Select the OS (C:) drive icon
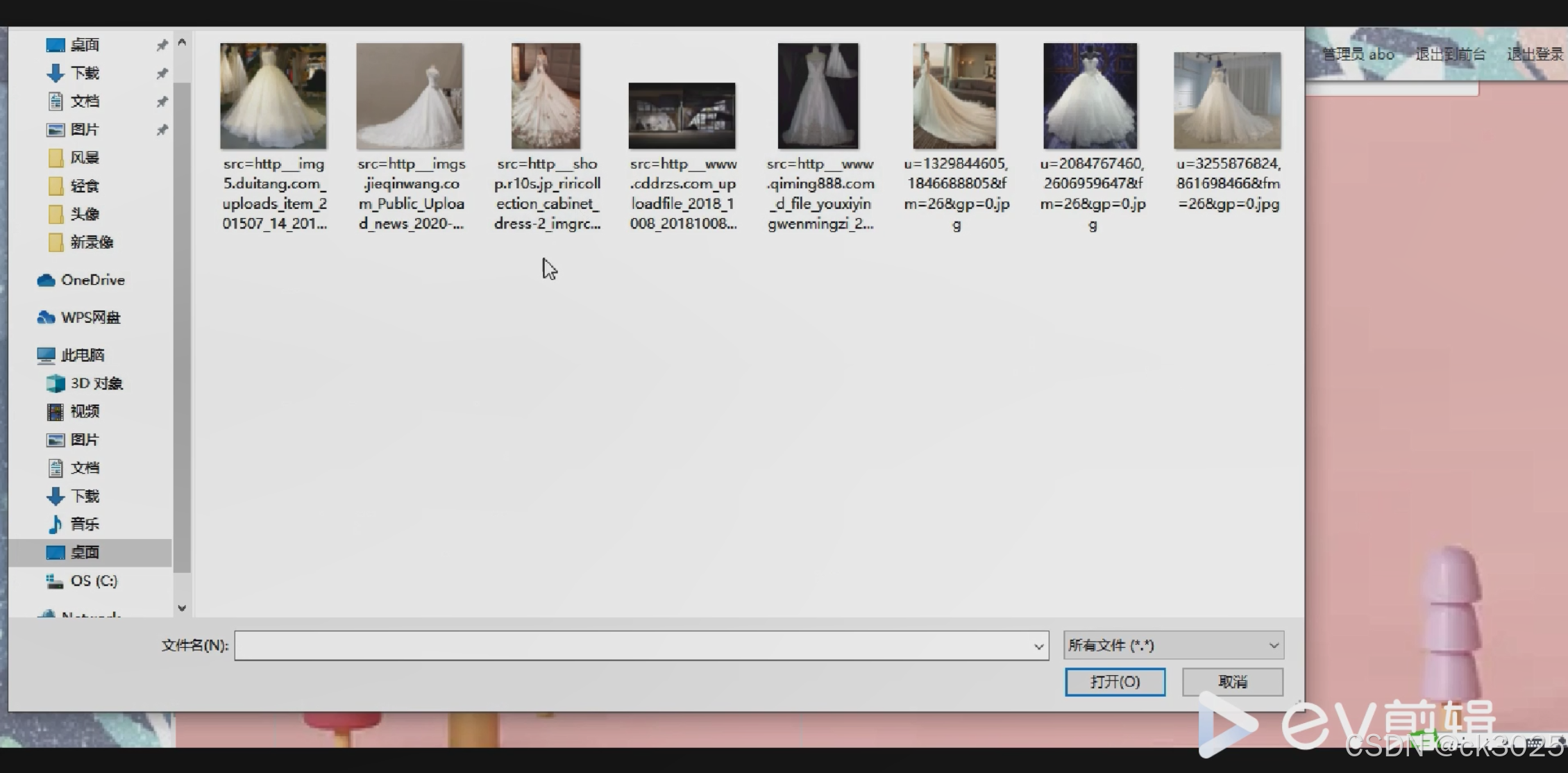The width and height of the screenshot is (1568, 773). point(55,581)
